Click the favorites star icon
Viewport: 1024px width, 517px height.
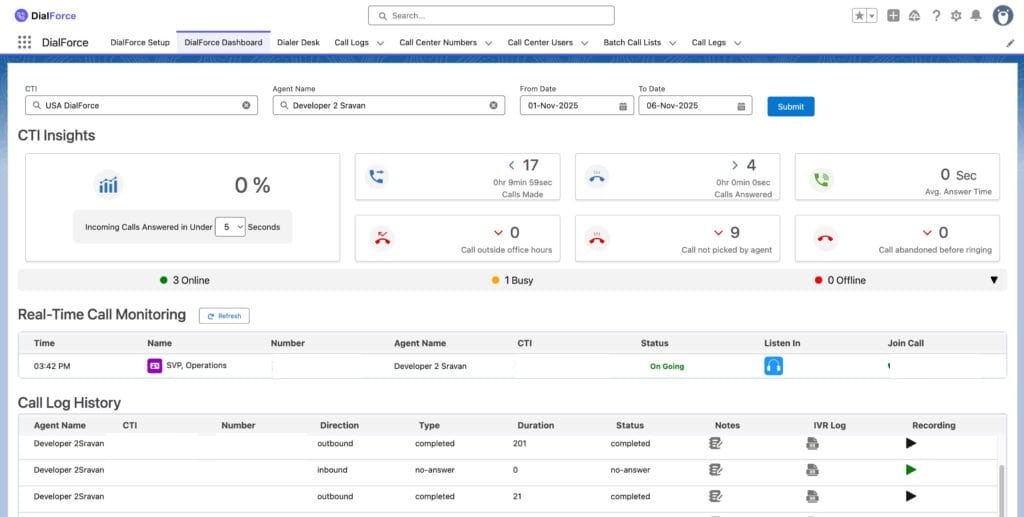(x=859, y=16)
